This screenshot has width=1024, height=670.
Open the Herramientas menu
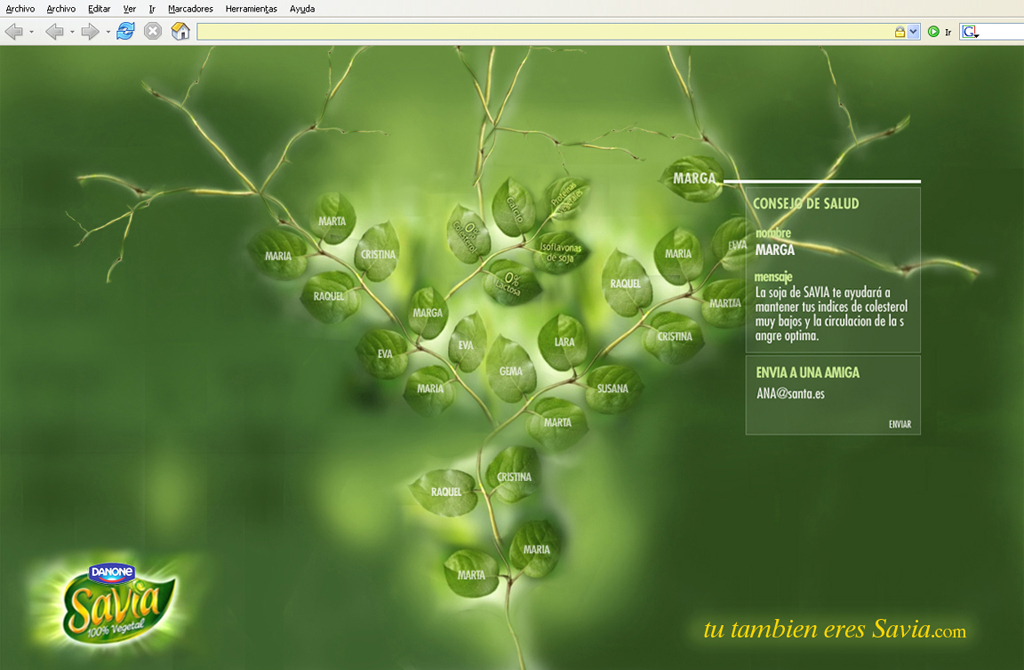251,9
